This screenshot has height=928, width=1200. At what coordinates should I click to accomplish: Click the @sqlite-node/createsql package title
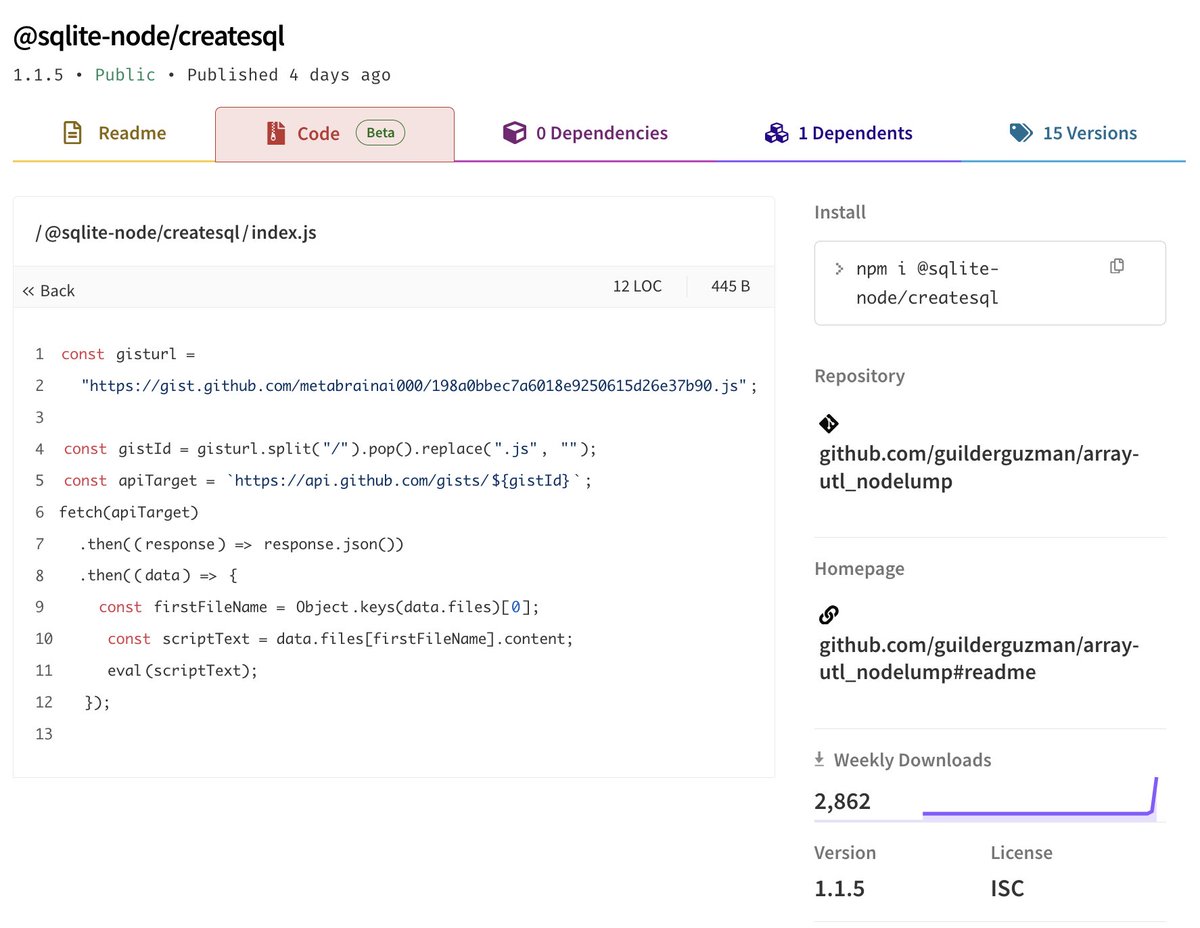tap(149, 37)
